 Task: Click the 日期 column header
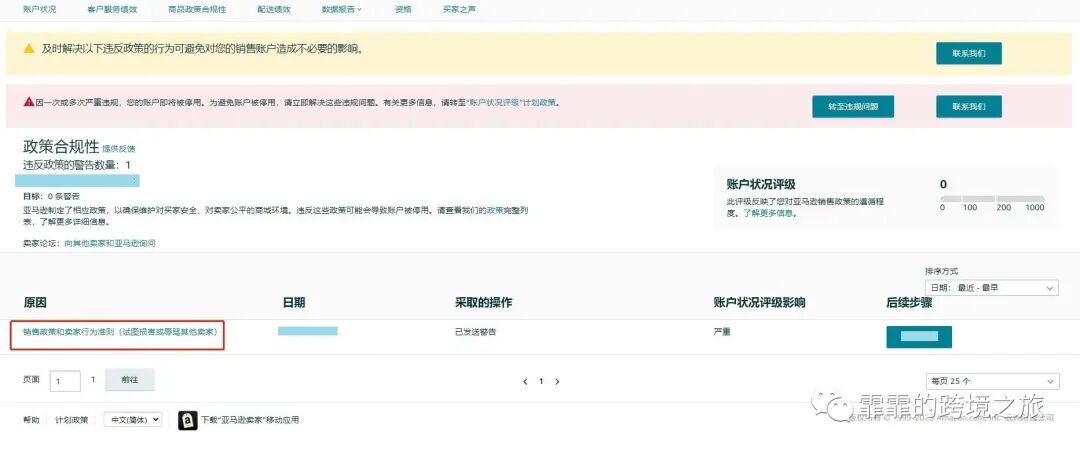tap(293, 302)
